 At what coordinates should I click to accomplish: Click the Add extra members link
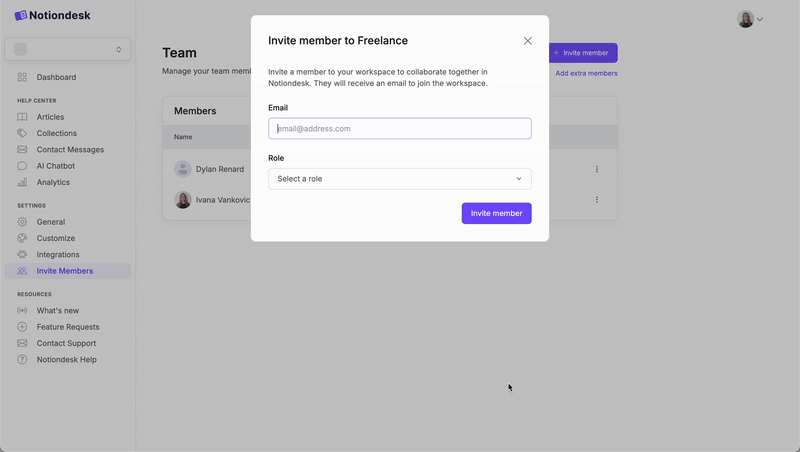point(586,73)
